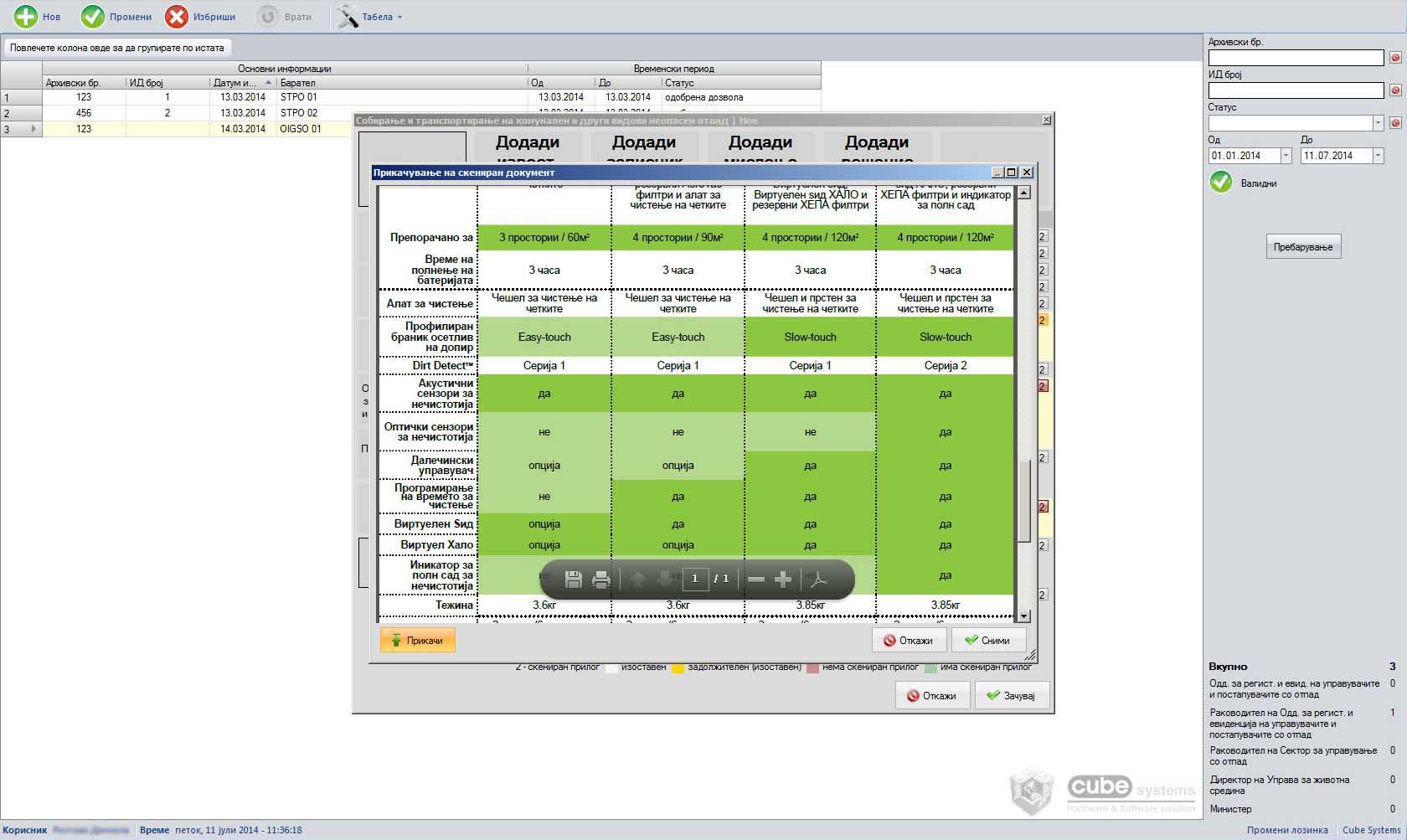Click the green plus Нов icon

(x=26, y=17)
